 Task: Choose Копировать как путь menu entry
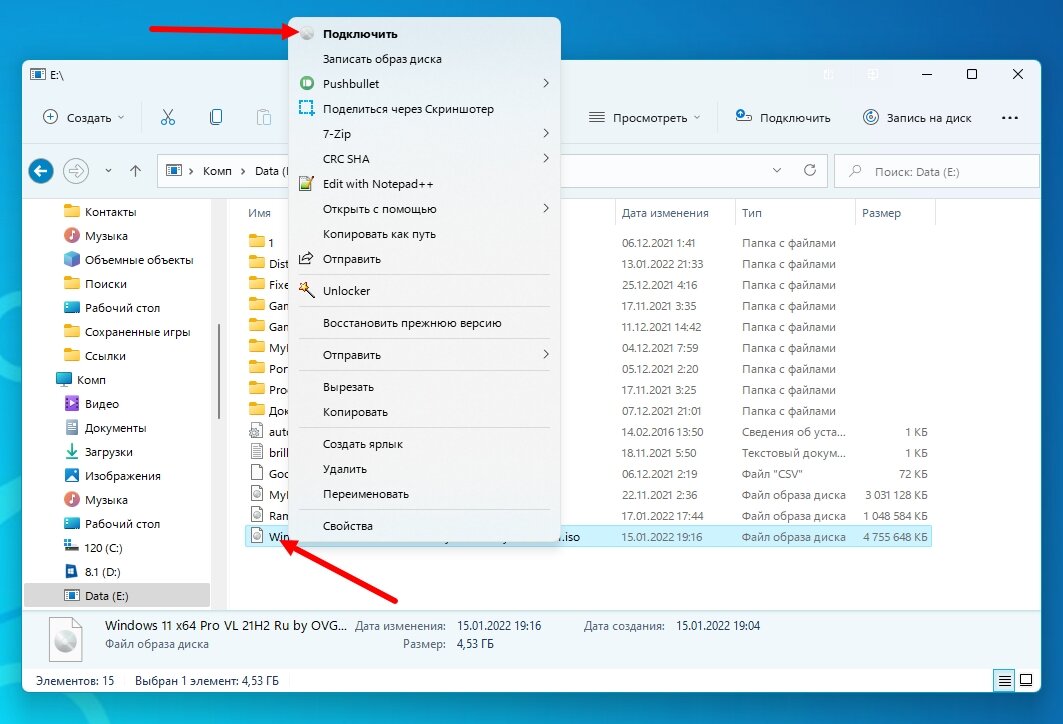click(424, 234)
